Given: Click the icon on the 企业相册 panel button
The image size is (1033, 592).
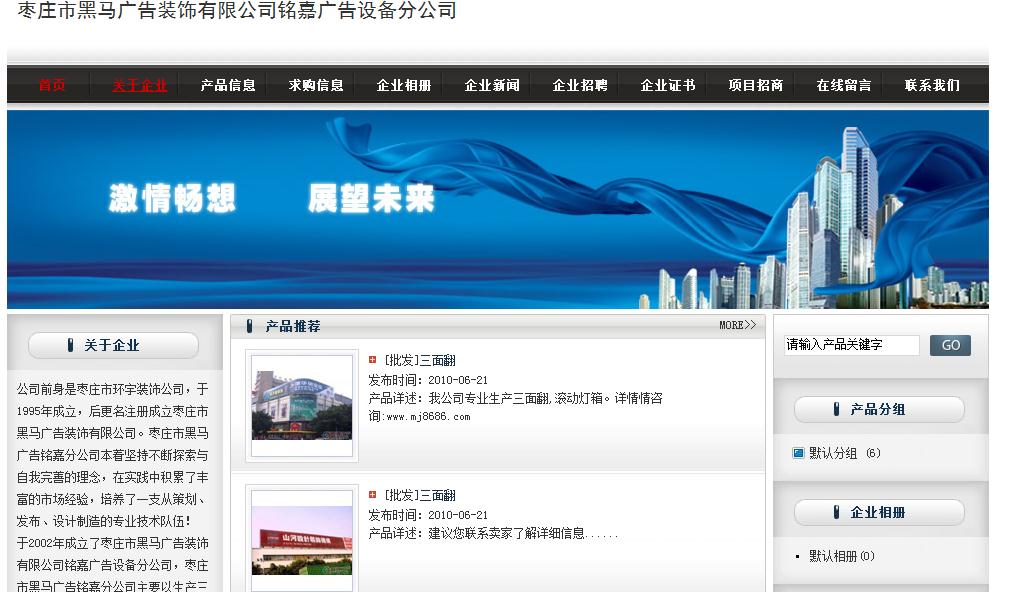Looking at the screenshot, I should [x=838, y=513].
